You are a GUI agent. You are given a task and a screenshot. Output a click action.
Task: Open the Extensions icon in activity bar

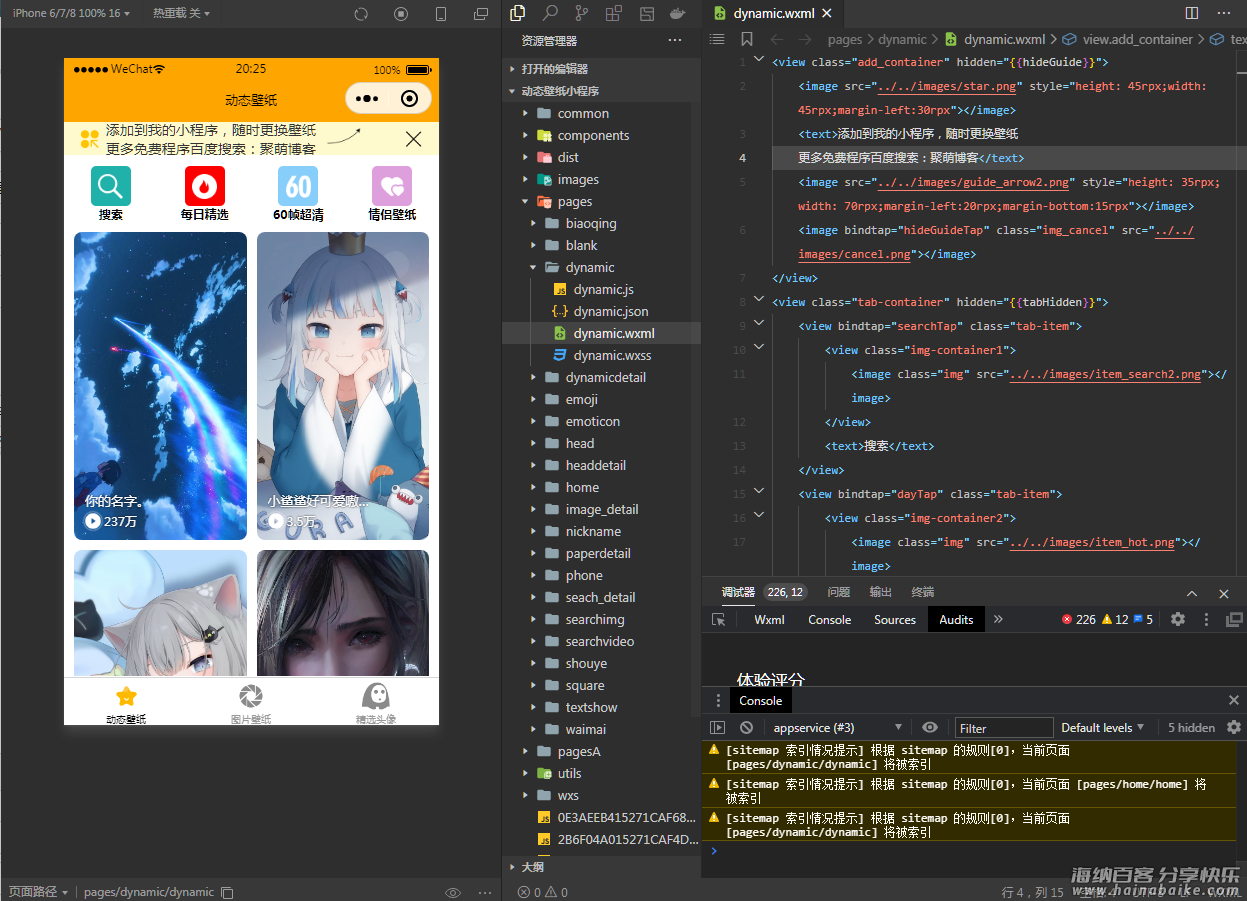coord(614,14)
